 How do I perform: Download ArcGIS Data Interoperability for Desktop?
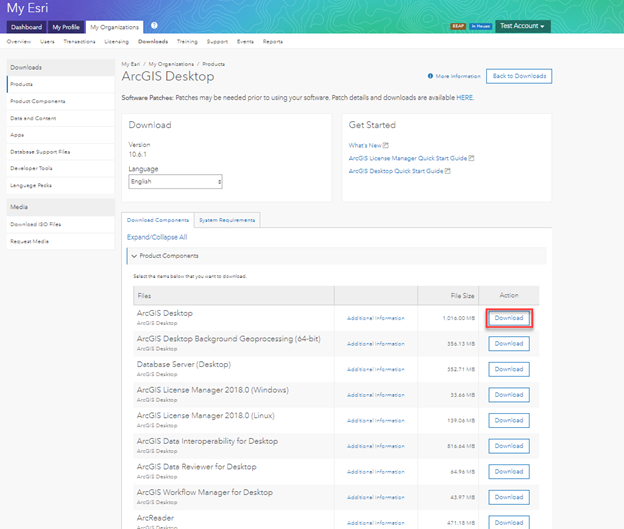click(509, 446)
